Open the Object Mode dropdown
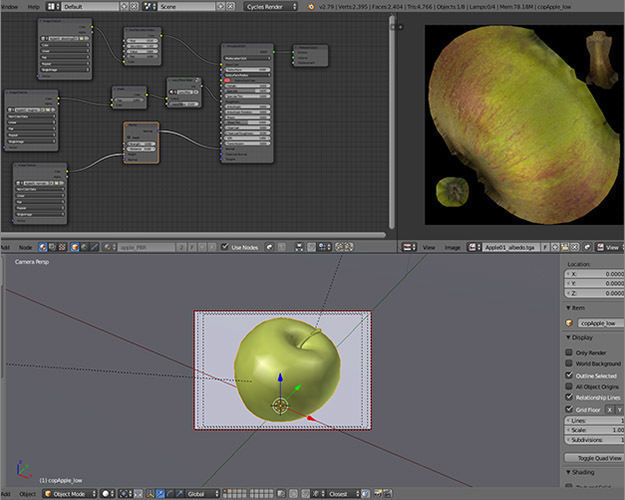625x500 pixels. [70, 494]
